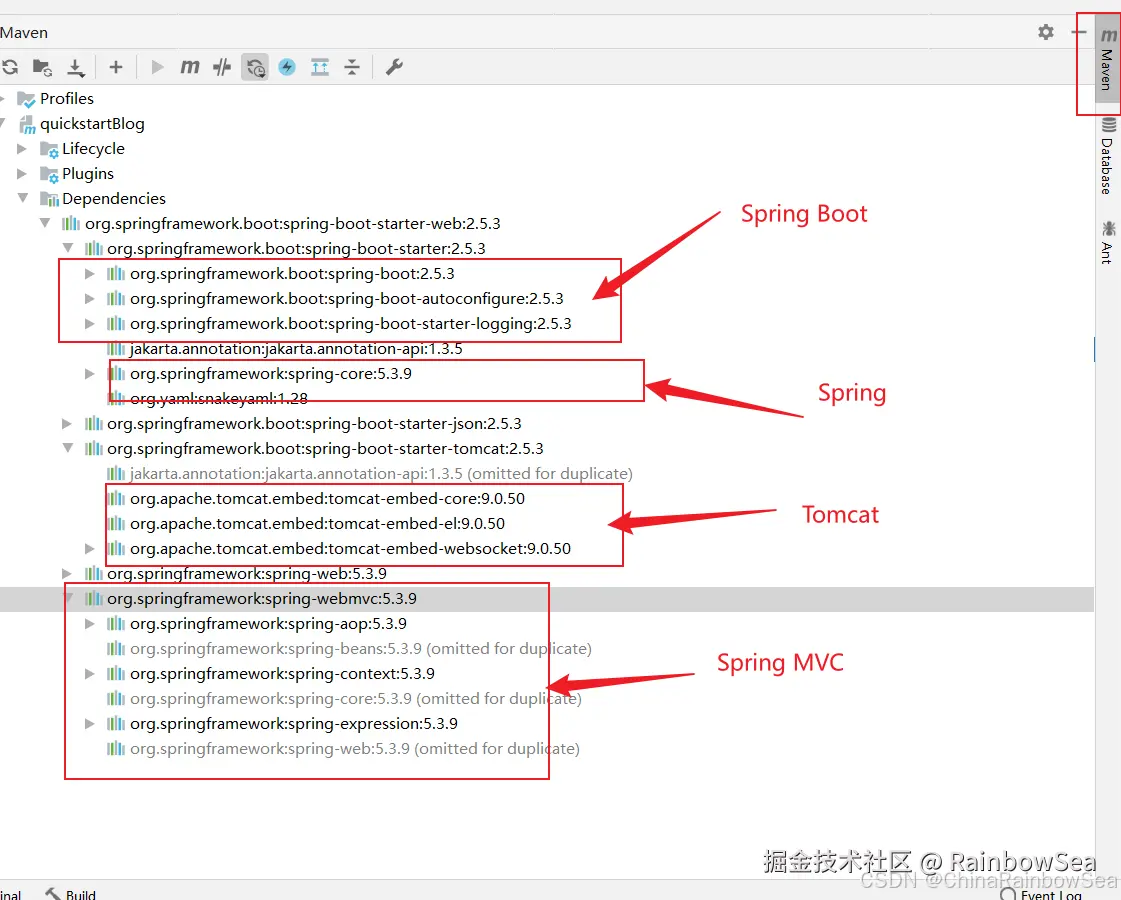Expand spring-boot-starter-logging:2.5.3 dependency

[x=90, y=324]
